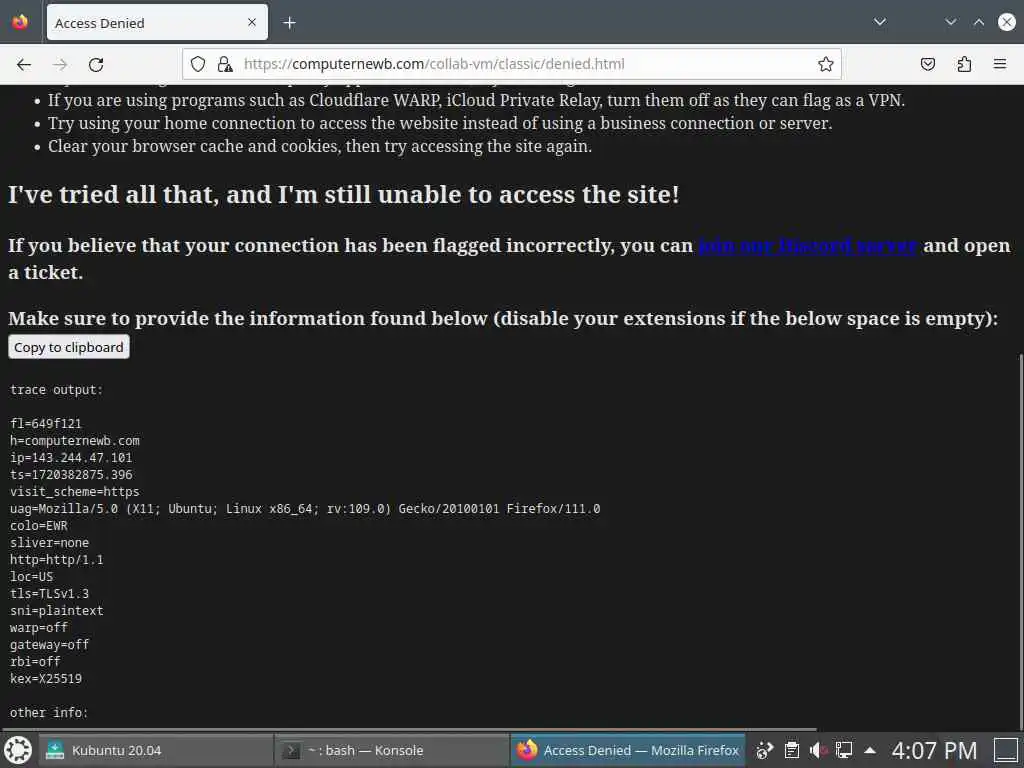Switch to the bash Konsole taskbar window
The height and width of the screenshot is (768, 1024).
pyautogui.click(x=392, y=750)
